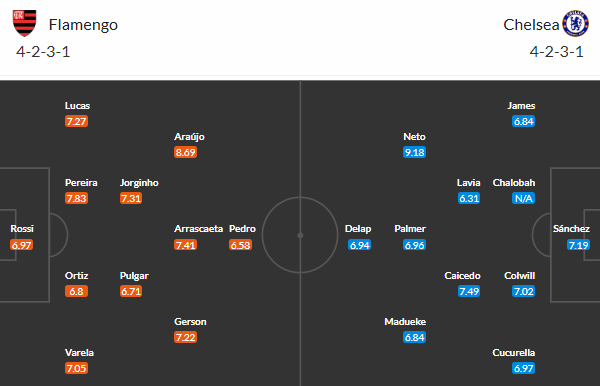Select player Jorginho on the pitch

tap(139, 183)
